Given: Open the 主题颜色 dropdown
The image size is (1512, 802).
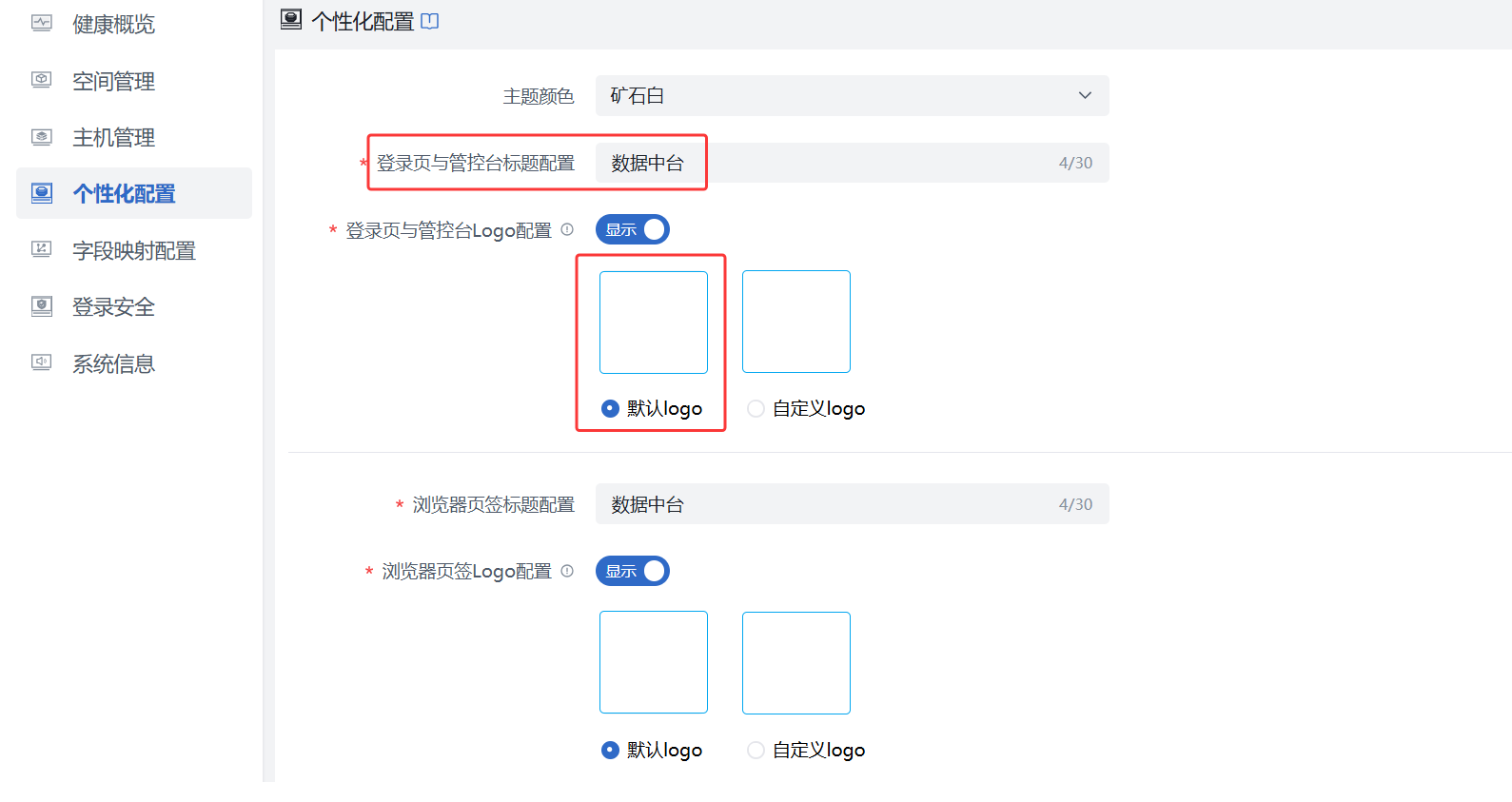Looking at the screenshot, I should click(x=852, y=96).
